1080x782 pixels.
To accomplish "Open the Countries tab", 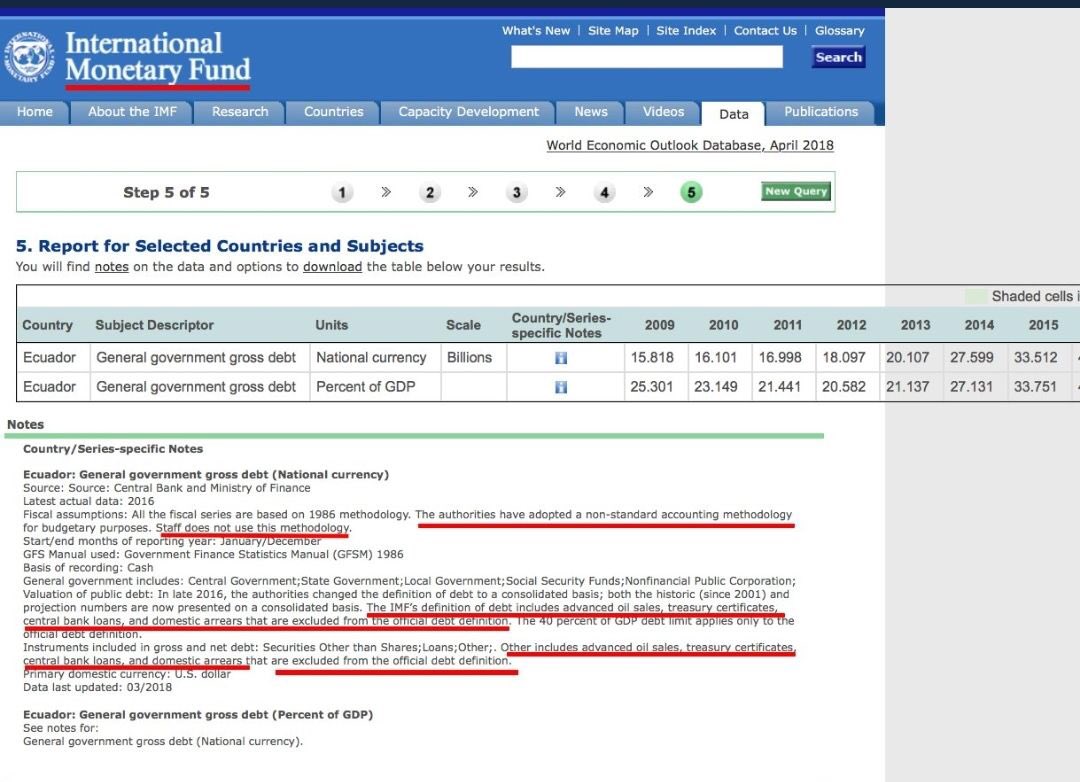I will tap(333, 112).
